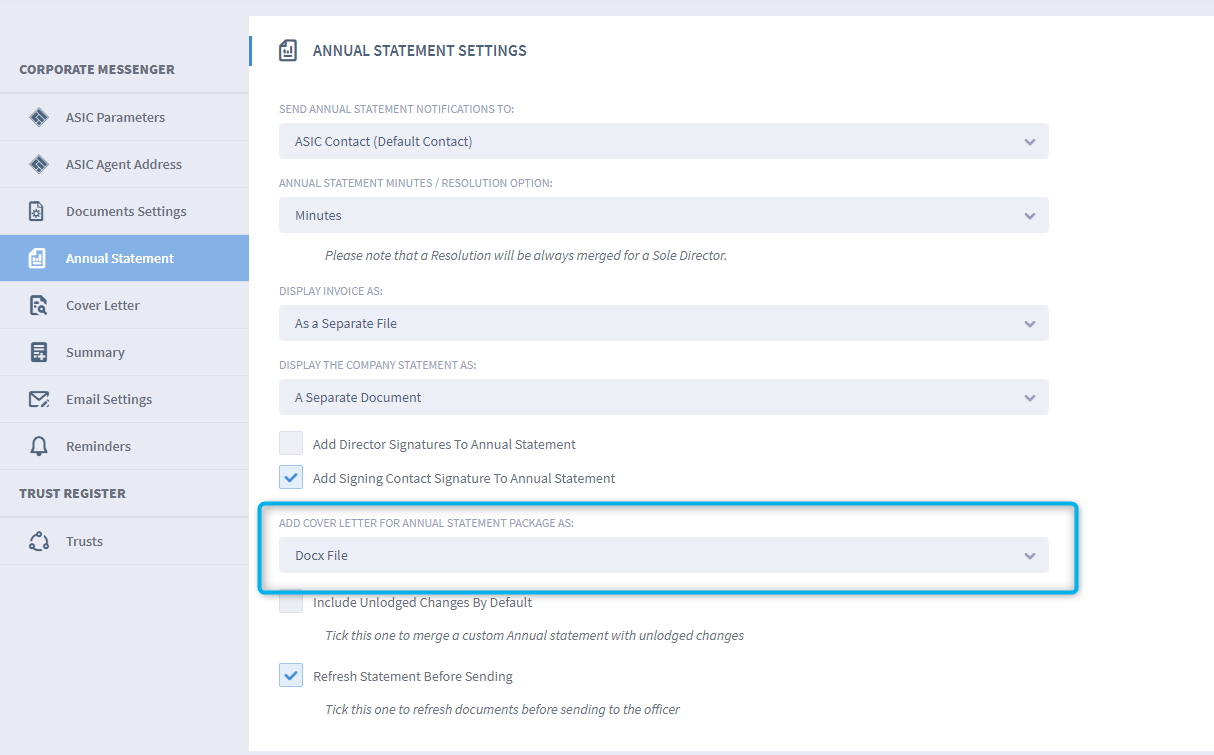Click the unlodged changes hint text
This screenshot has height=755, width=1214.
tap(535, 635)
